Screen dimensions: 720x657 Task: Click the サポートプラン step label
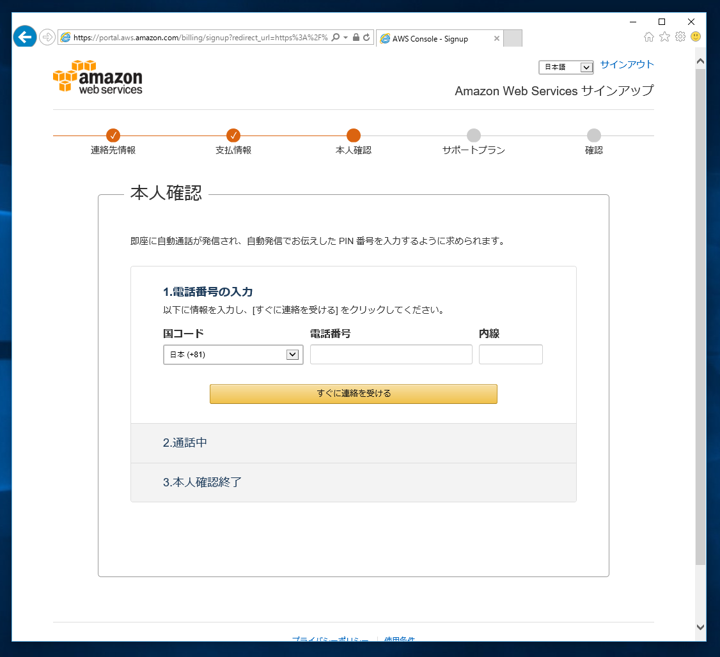point(473,150)
